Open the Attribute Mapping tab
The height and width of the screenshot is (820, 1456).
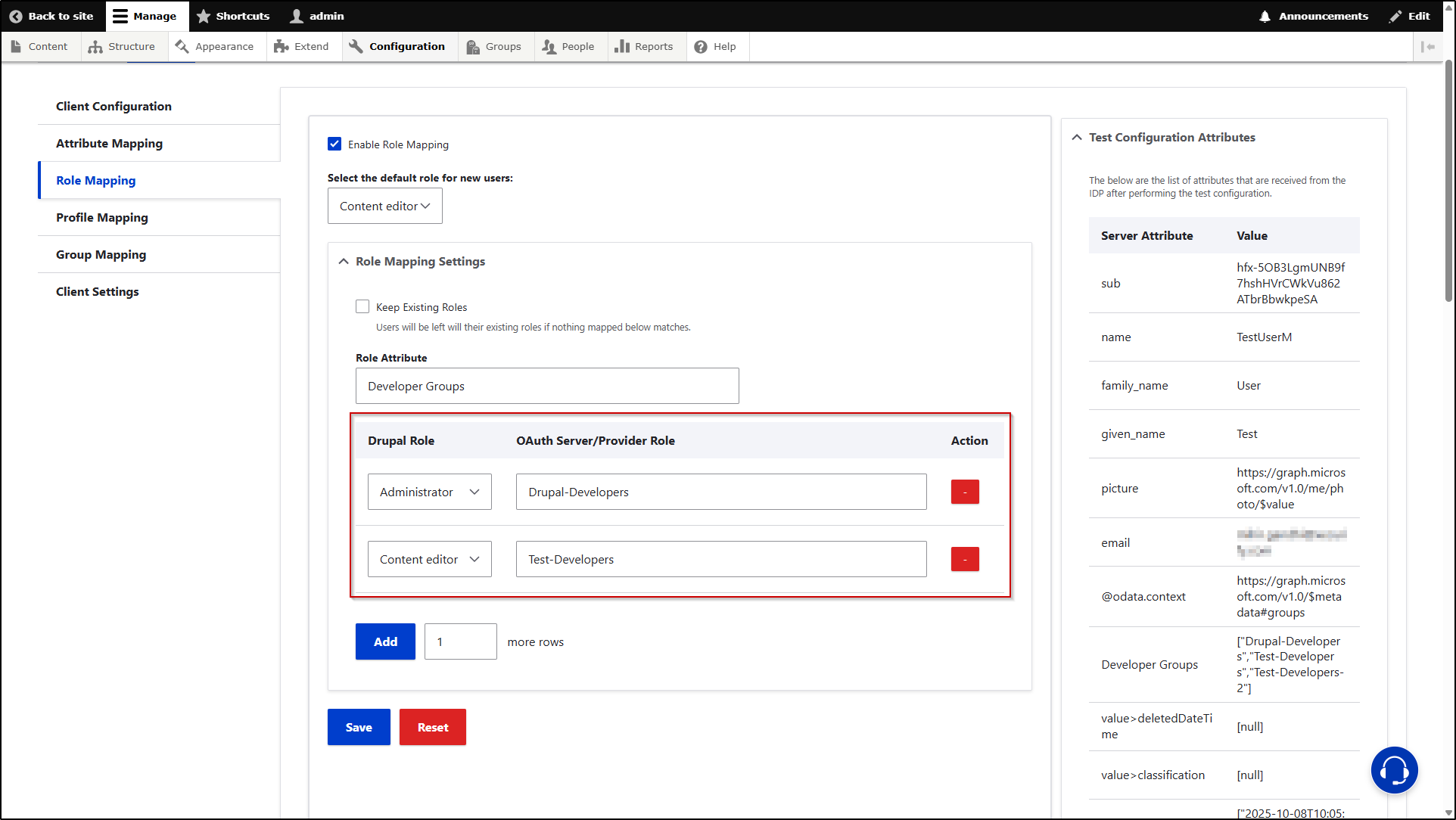click(x=109, y=143)
